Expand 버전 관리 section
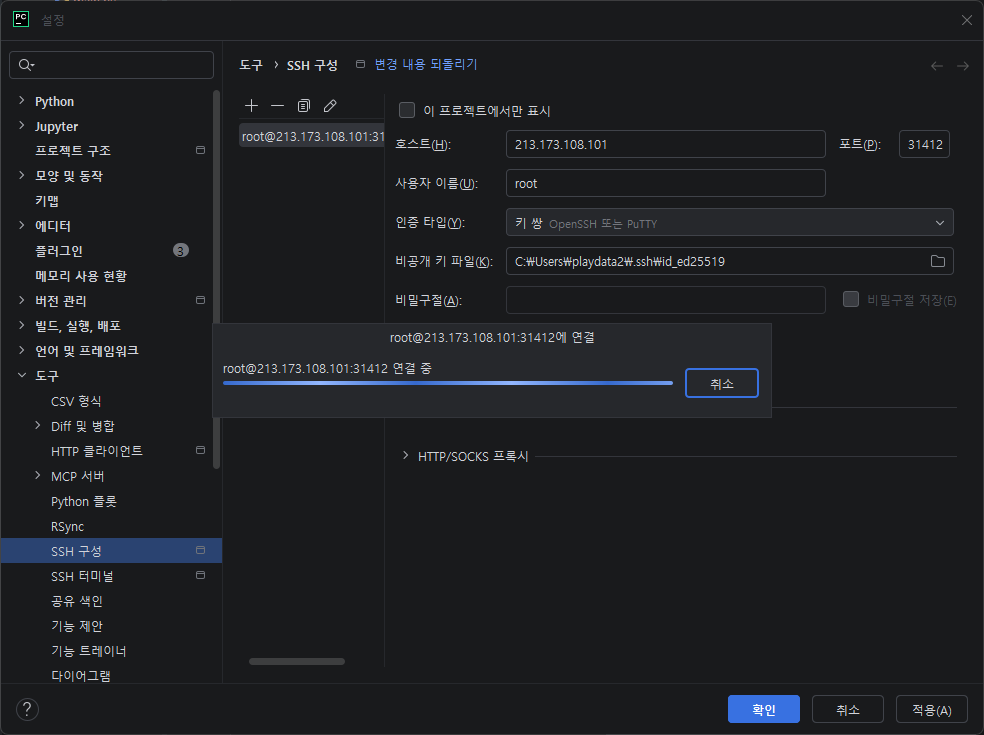 tap(22, 300)
